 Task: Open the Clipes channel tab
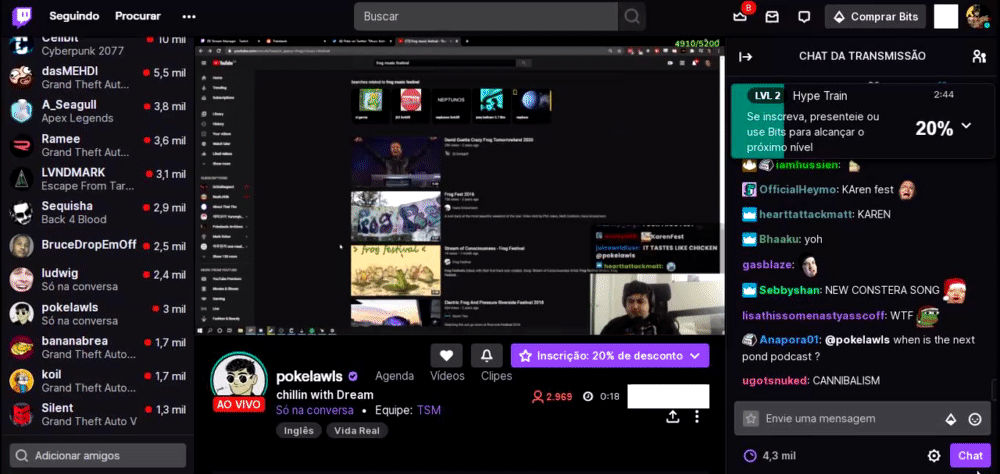pos(496,376)
